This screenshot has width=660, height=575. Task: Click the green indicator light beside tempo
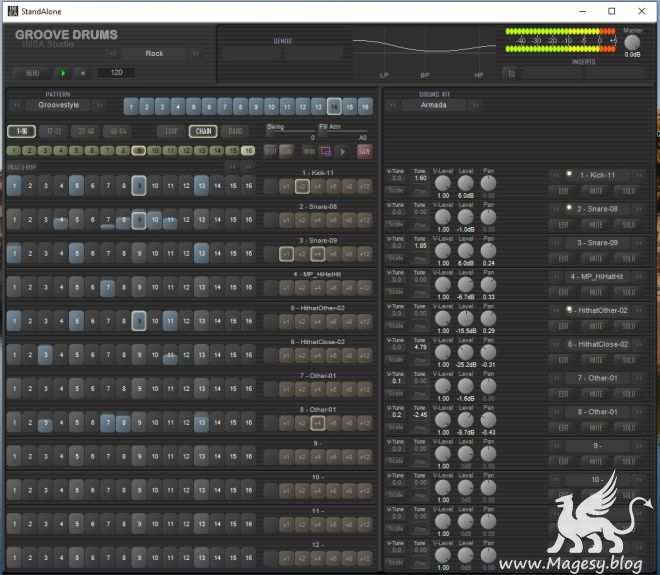point(63,73)
